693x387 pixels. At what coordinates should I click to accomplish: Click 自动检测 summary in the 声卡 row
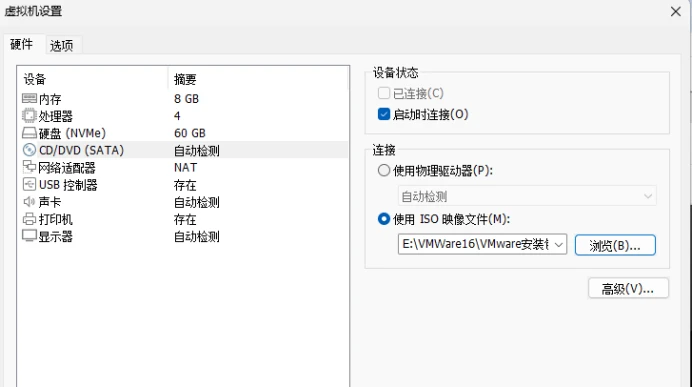click(x=197, y=202)
